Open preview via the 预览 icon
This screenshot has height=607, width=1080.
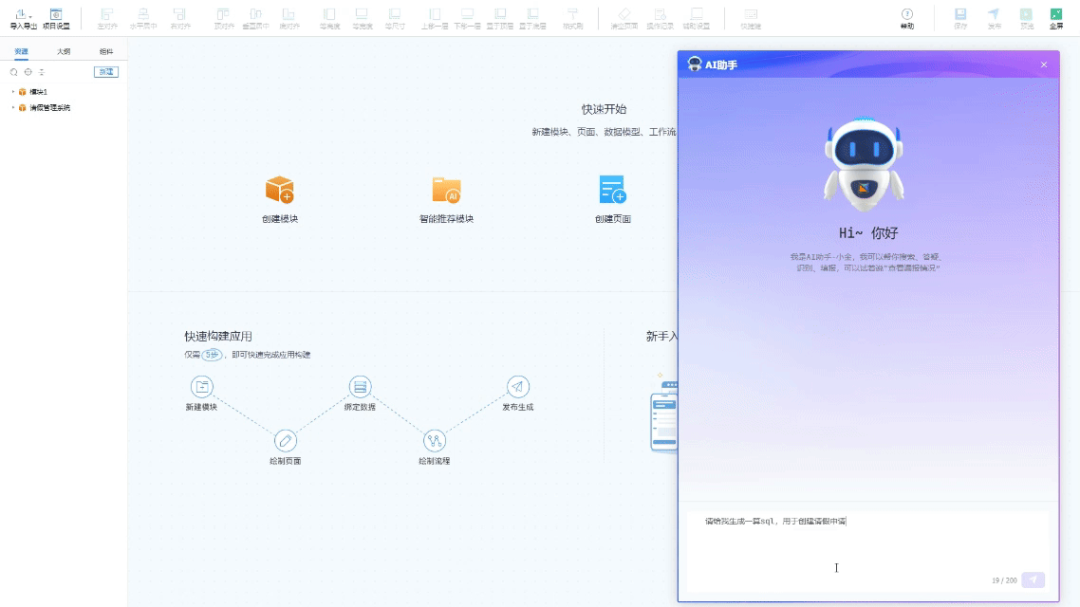pos(1024,17)
